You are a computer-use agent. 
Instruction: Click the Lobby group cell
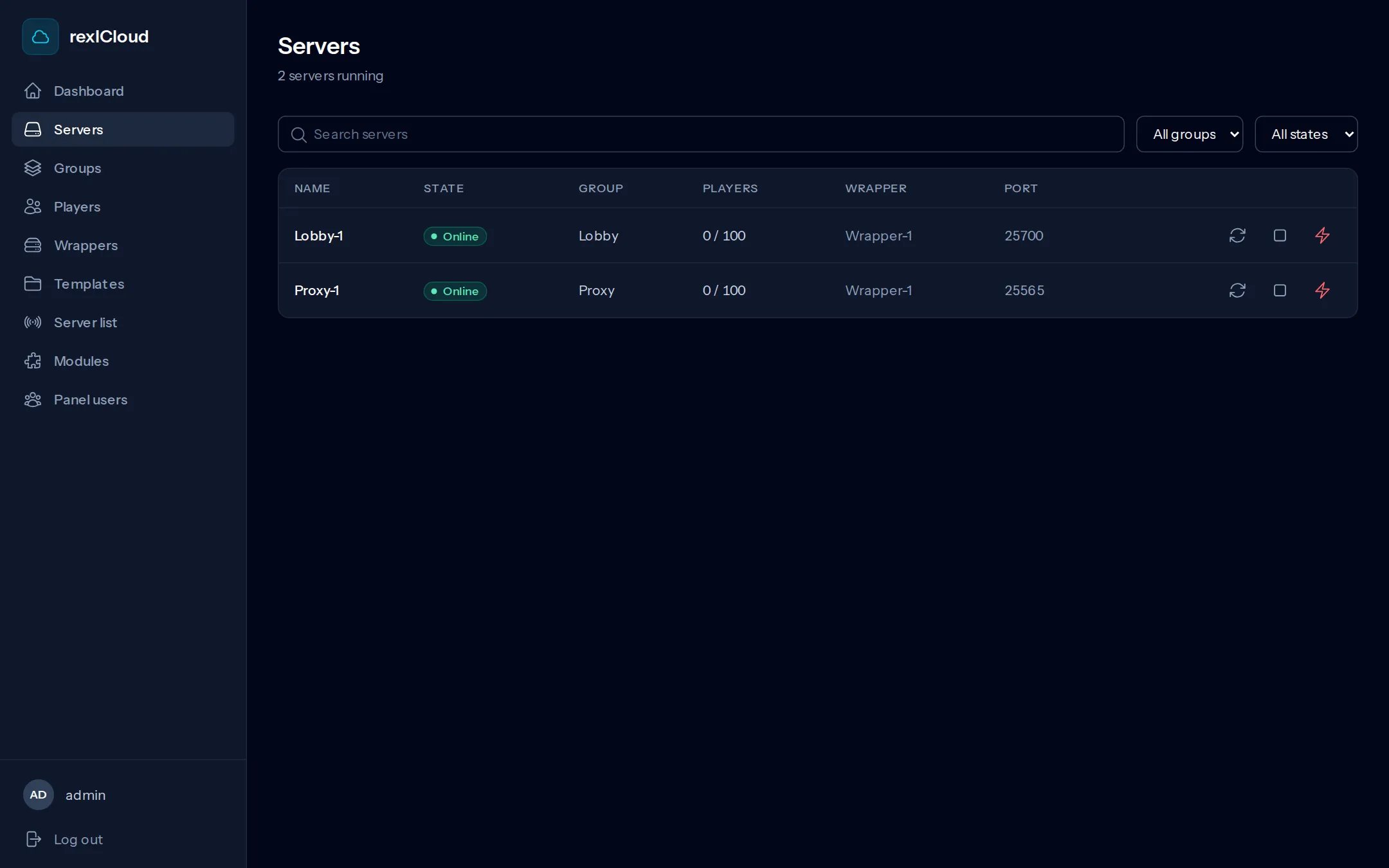598,235
